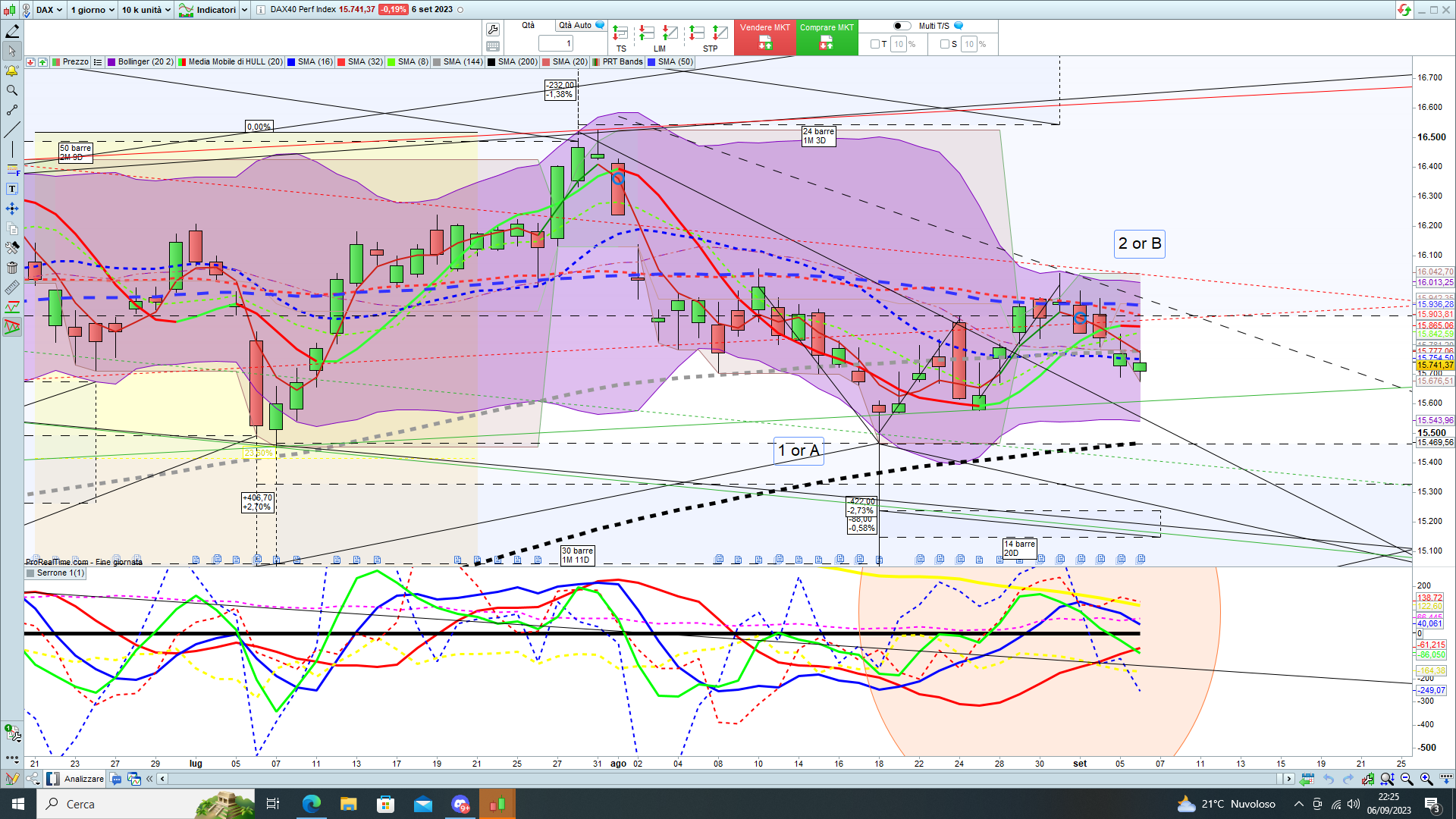The width and height of the screenshot is (1456, 819).
Task: Click the indicator list icon after Prezzo
Action: 98,62
